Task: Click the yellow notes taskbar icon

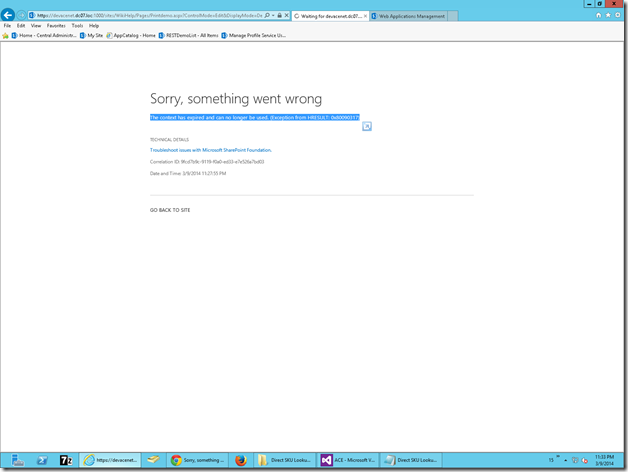Action: (x=153, y=460)
